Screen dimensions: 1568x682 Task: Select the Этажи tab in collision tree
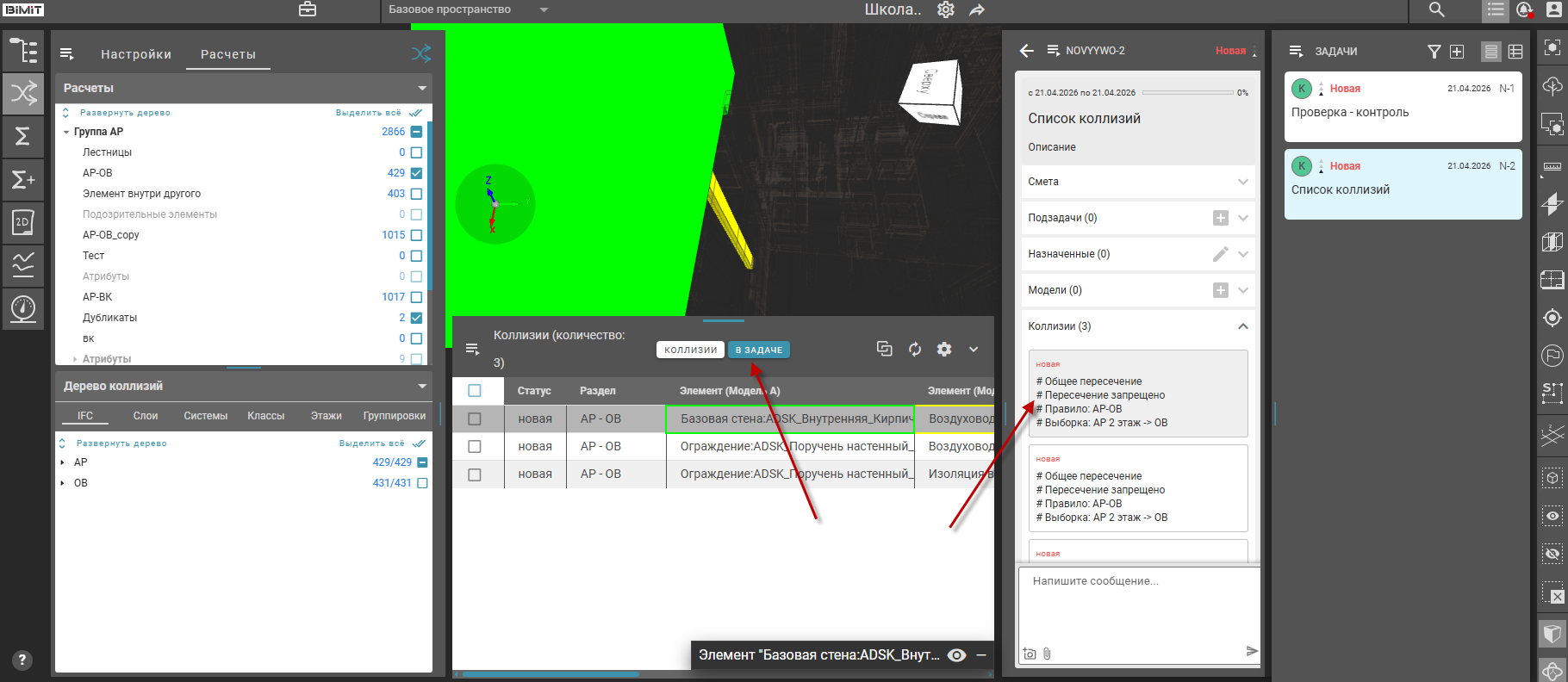tap(326, 416)
